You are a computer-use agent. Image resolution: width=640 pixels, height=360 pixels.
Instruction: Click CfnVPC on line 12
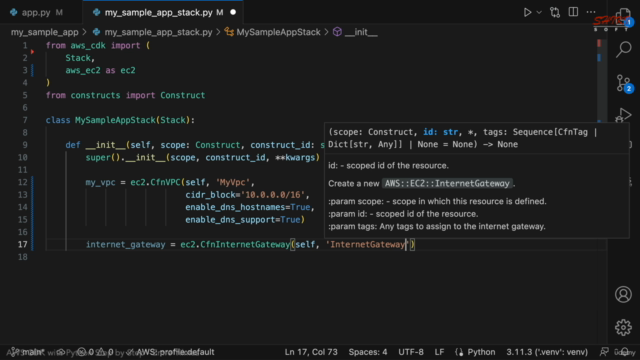tap(165, 182)
